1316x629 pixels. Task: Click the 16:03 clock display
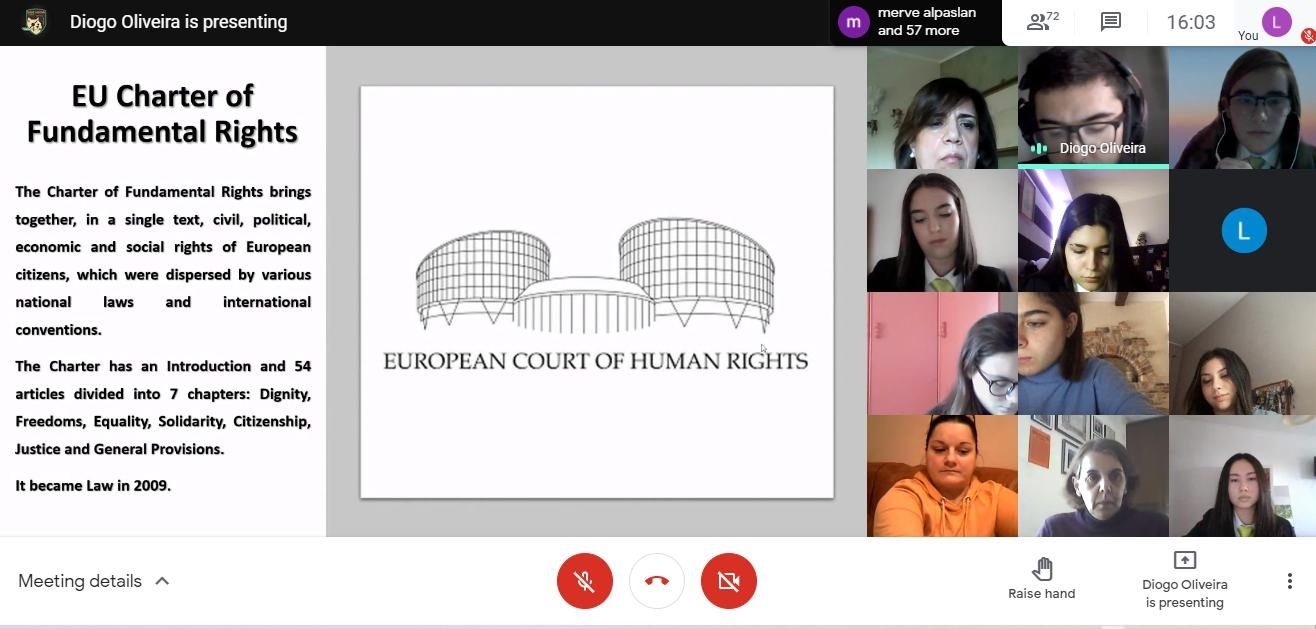[1191, 22]
